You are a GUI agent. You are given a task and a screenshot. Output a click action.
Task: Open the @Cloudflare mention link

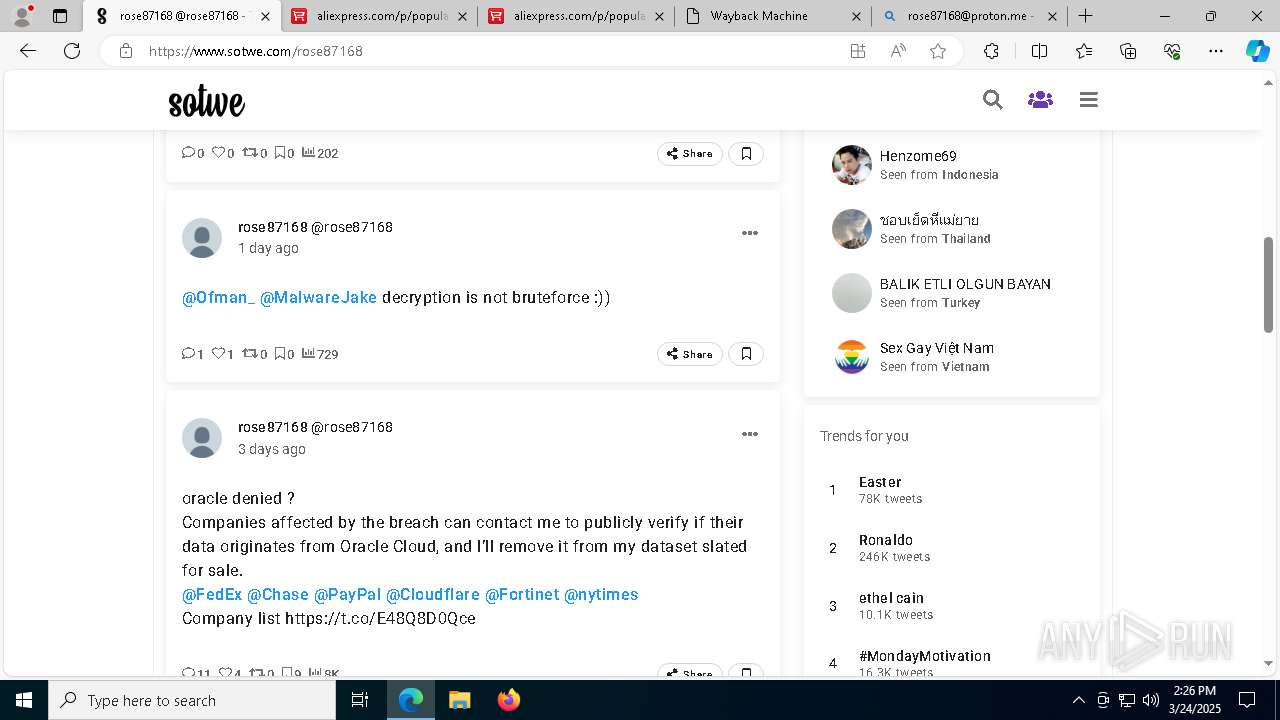click(433, 594)
